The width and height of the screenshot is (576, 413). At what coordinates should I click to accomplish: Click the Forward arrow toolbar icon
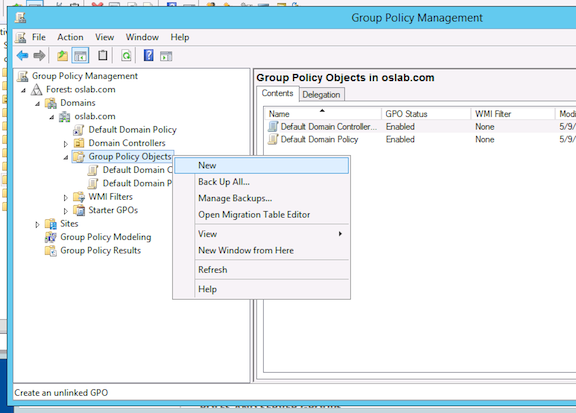coord(39,56)
